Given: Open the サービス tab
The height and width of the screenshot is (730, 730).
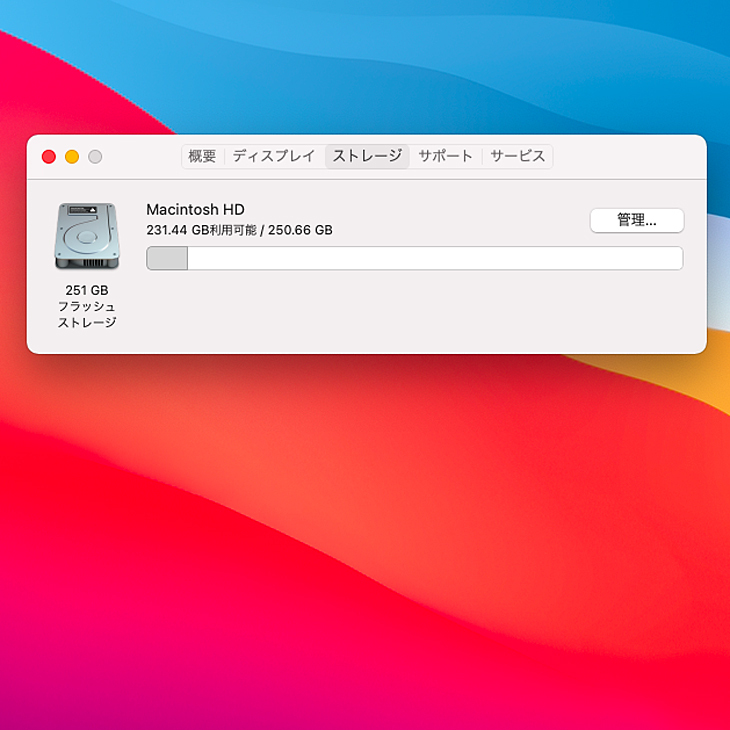Looking at the screenshot, I should [x=517, y=156].
